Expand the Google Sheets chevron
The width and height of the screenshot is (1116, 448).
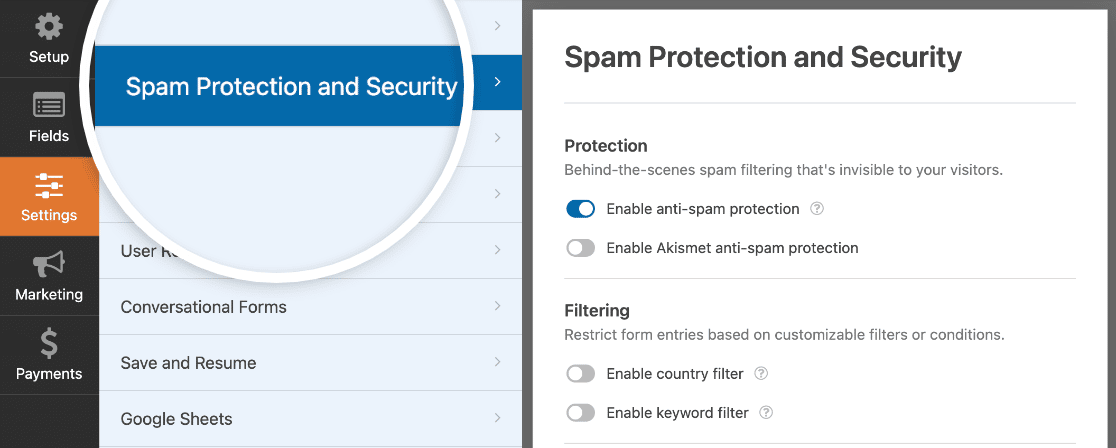[x=497, y=419]
